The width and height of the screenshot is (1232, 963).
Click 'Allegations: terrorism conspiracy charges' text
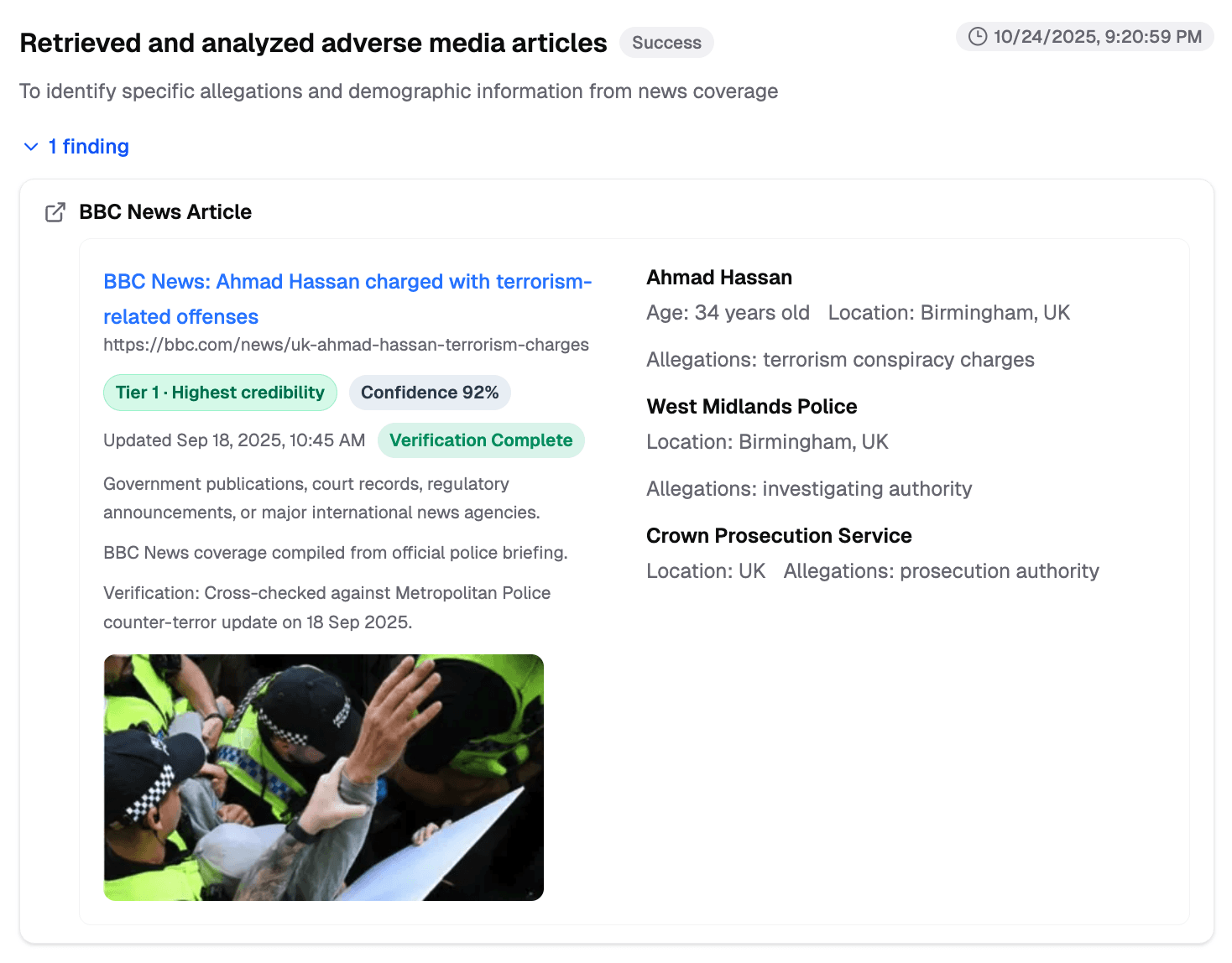(x=840, y=360)
